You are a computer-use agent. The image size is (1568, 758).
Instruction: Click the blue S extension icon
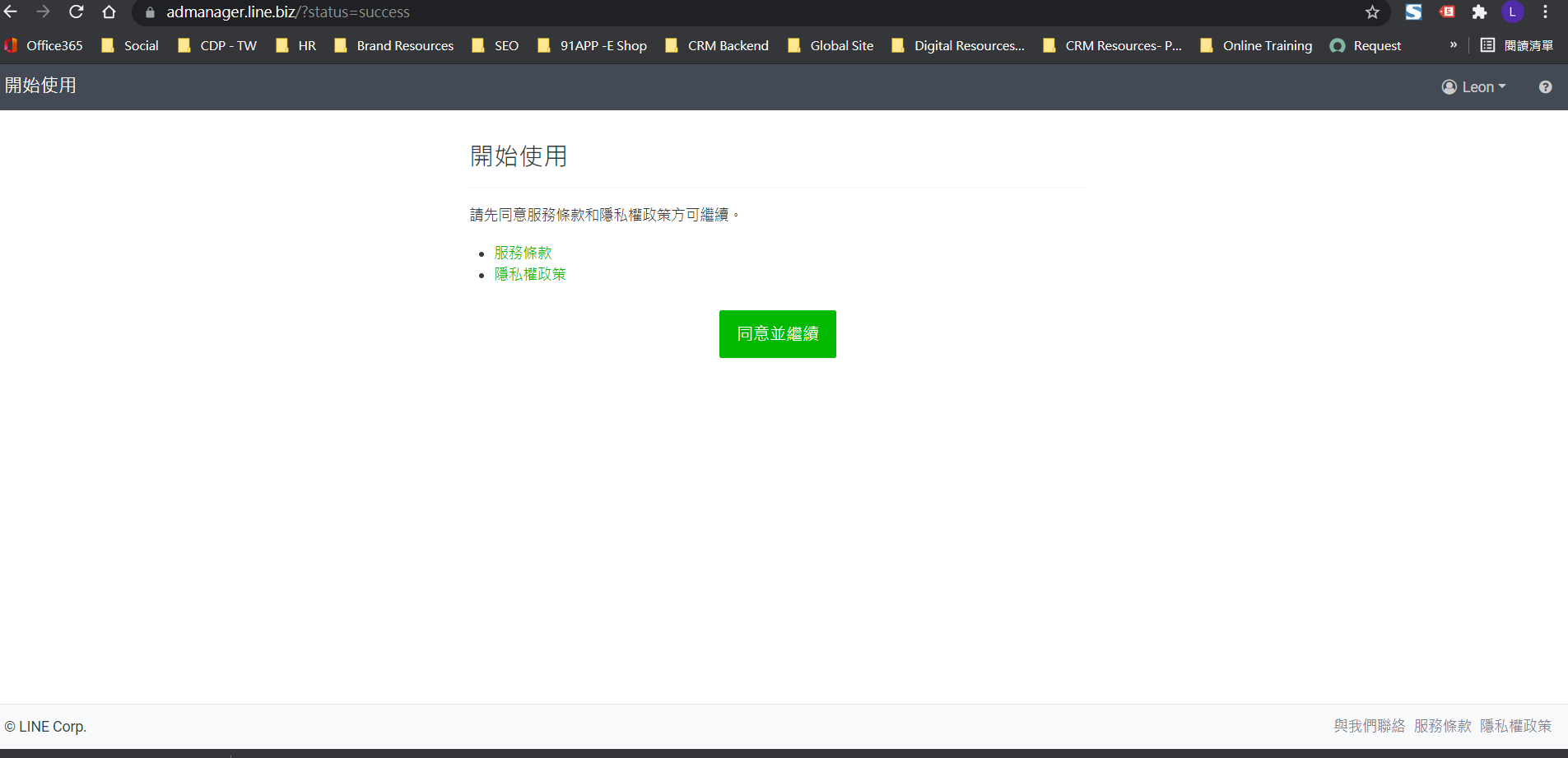(1413, 12)
